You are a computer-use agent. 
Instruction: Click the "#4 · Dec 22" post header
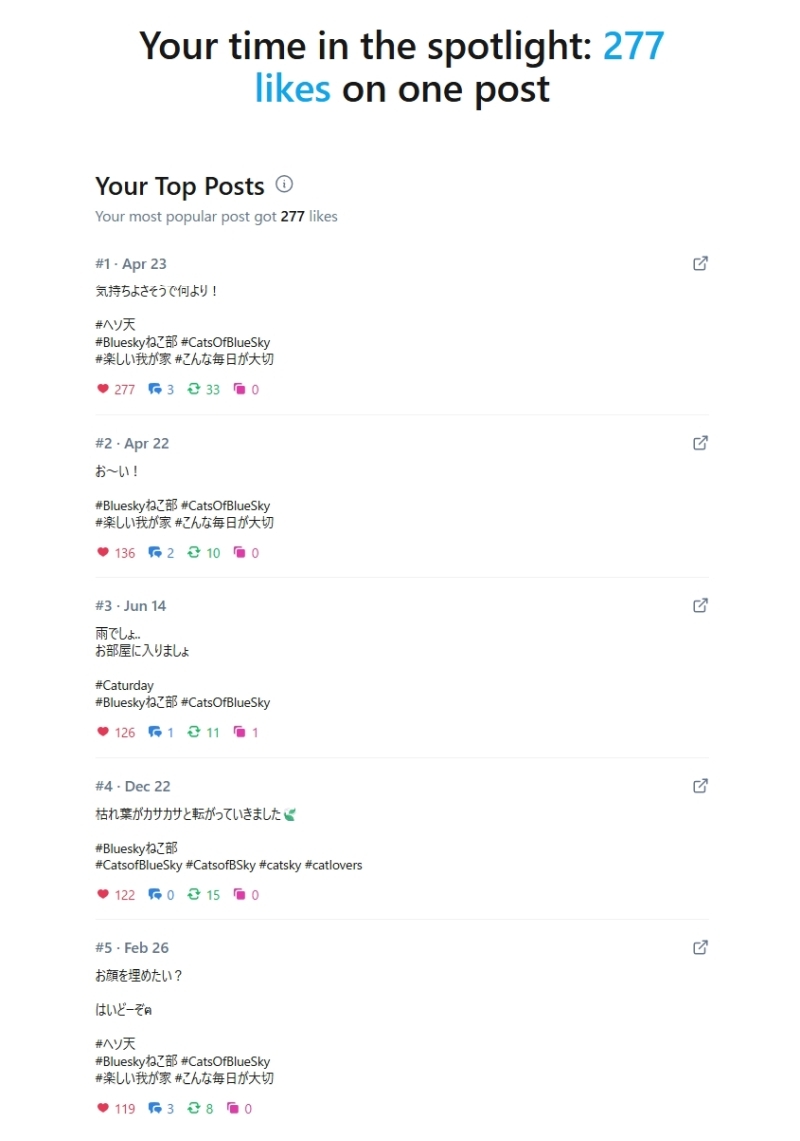click(133, 786)
